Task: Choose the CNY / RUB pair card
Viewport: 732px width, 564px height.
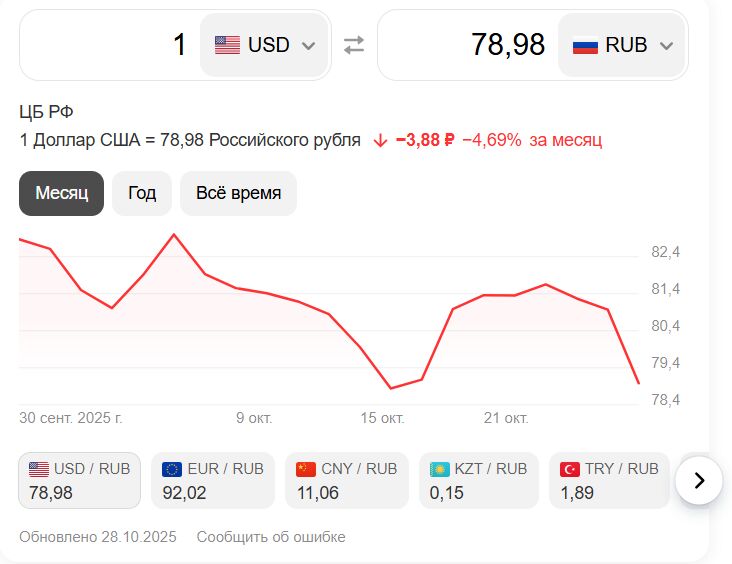Action: coord(347,480)
